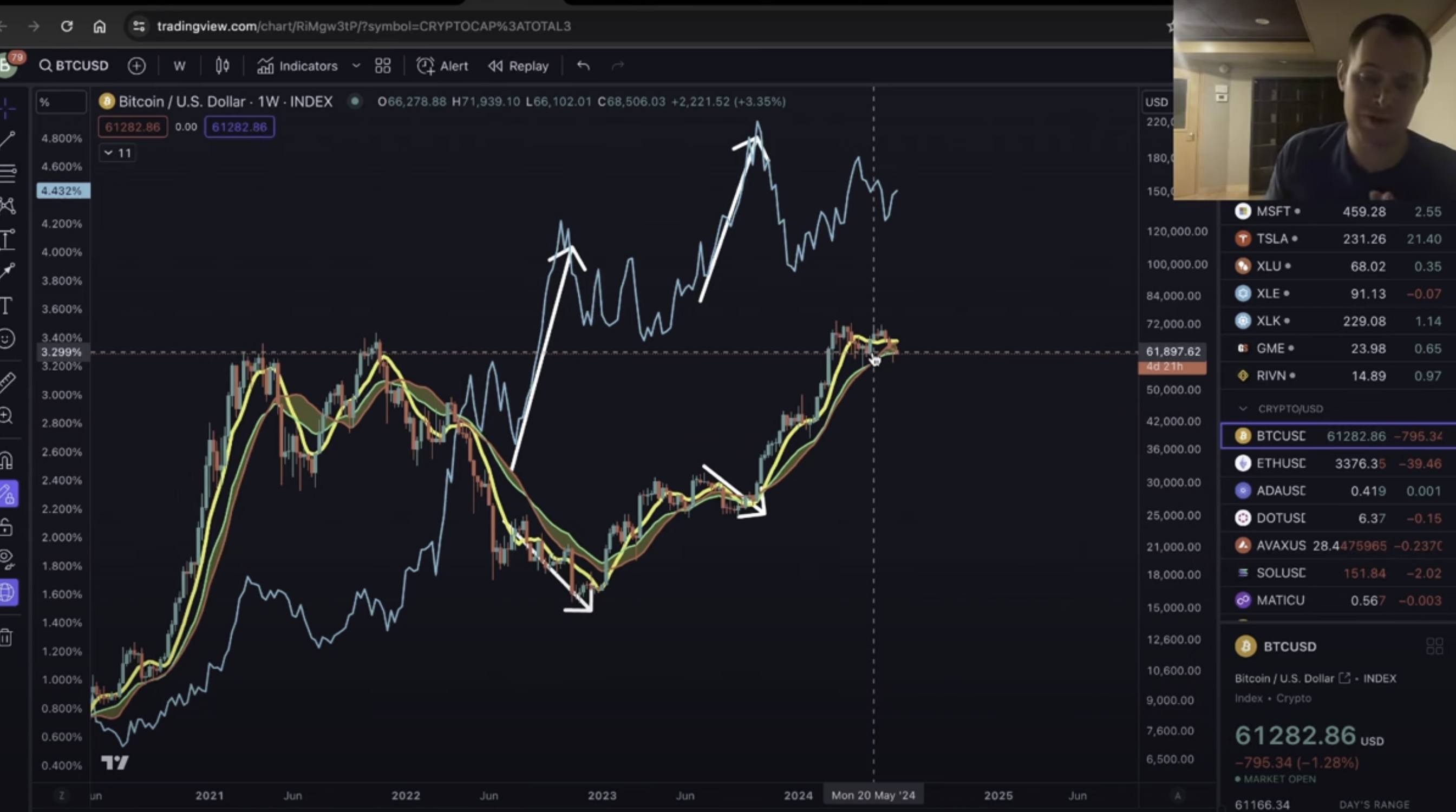Undo the last chart action
The width and height of the screenshot is (1456, 812).
[x=583, y=66]
